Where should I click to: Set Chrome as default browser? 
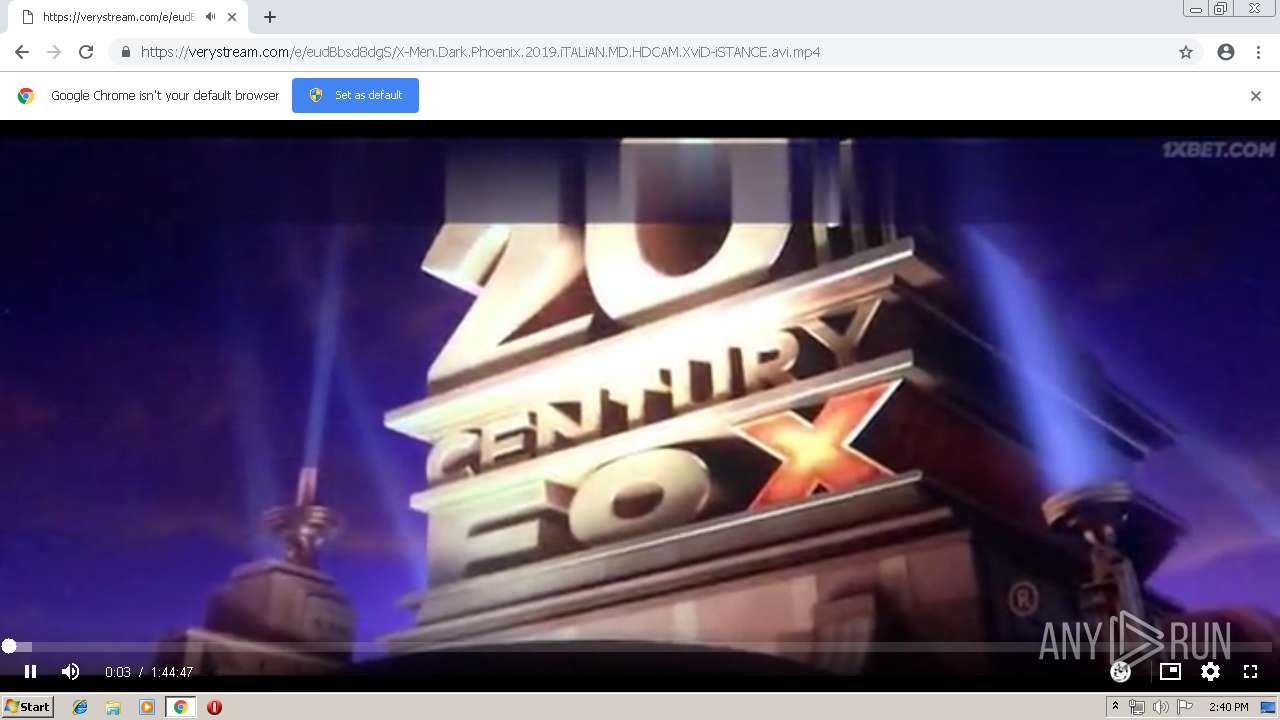355,95
